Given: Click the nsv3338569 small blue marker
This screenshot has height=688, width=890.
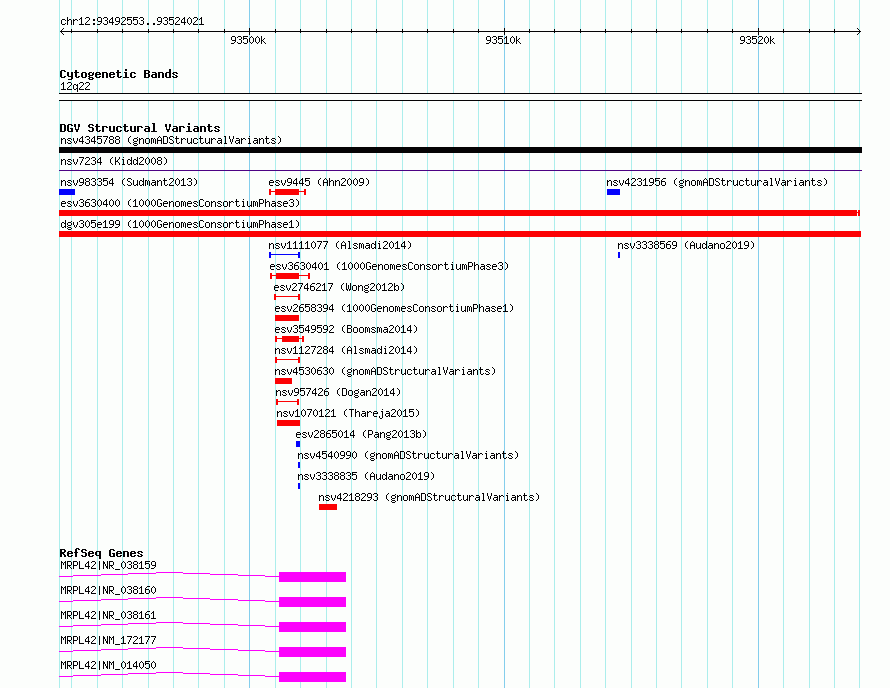Looking at the screenshot, I should (x=619, y=255).
